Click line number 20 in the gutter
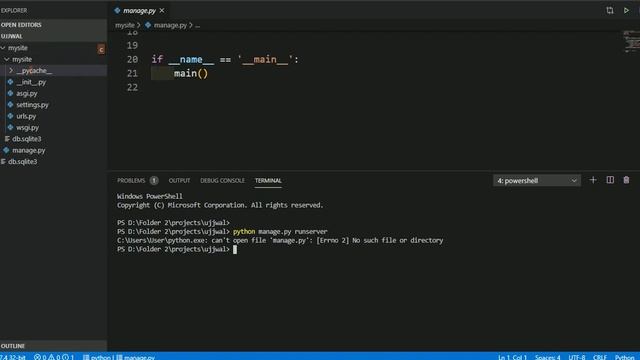 [x=132, y=60]
